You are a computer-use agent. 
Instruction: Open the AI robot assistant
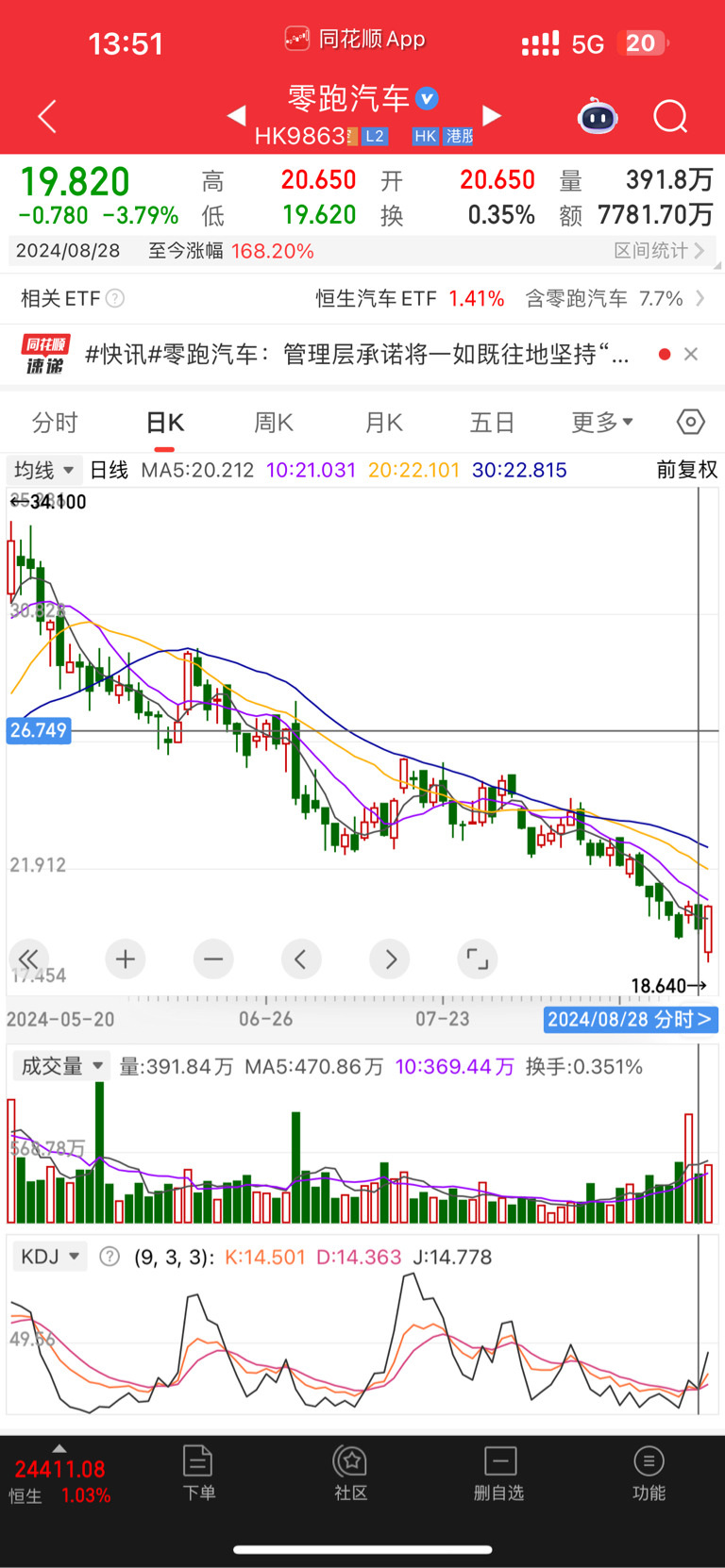coord(598,116)
